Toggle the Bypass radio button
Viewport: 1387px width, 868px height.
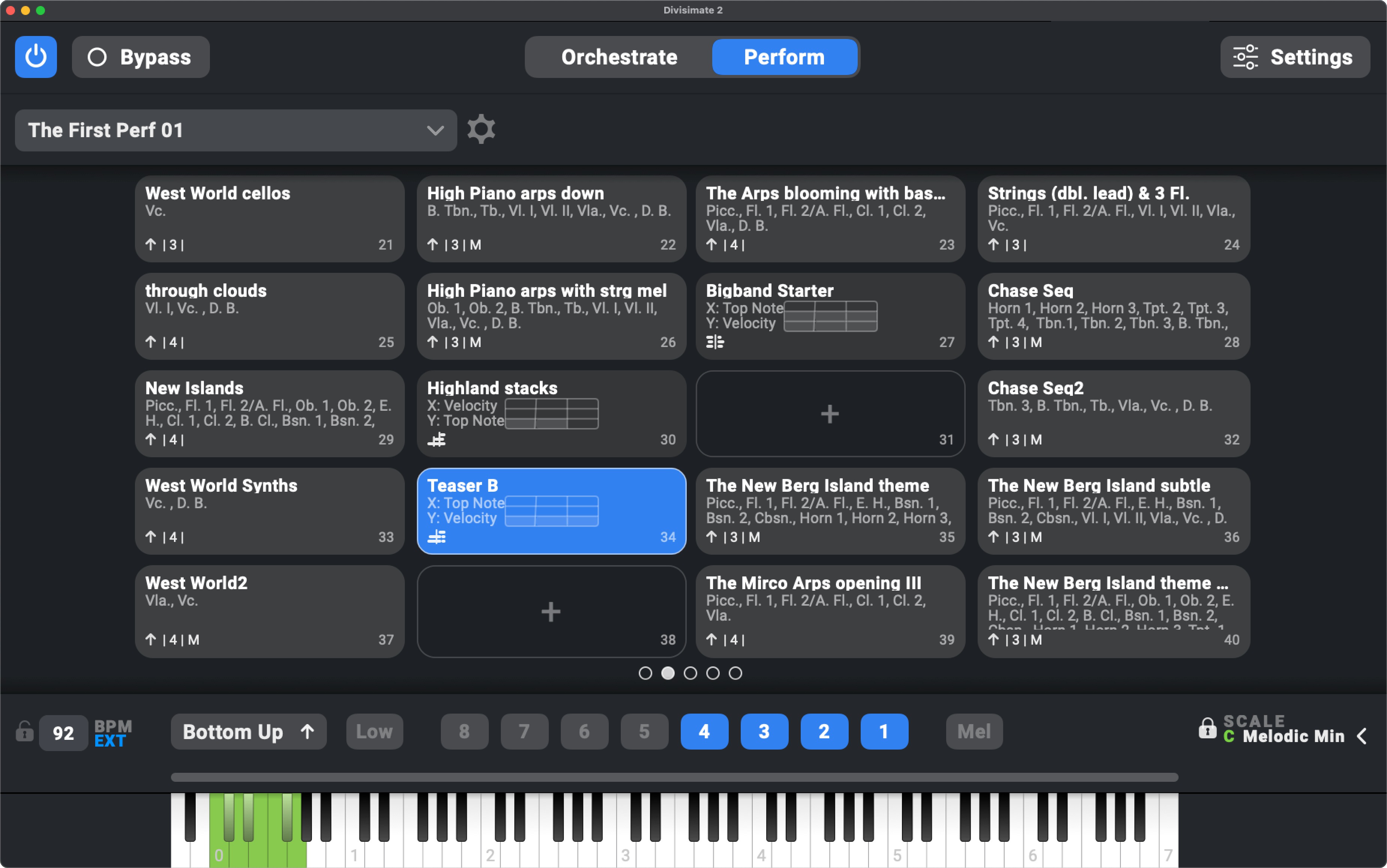[x=97, y=57]
